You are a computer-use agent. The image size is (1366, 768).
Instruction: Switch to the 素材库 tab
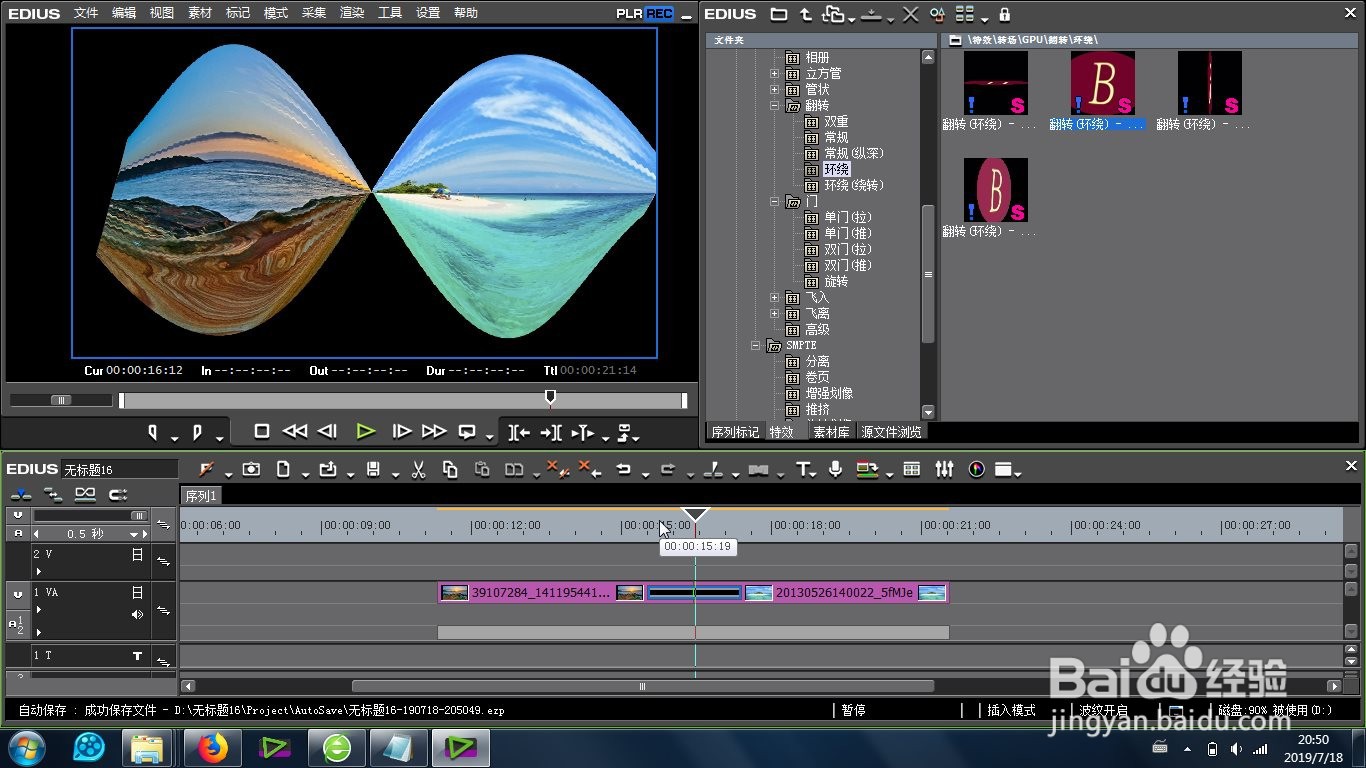830,432
